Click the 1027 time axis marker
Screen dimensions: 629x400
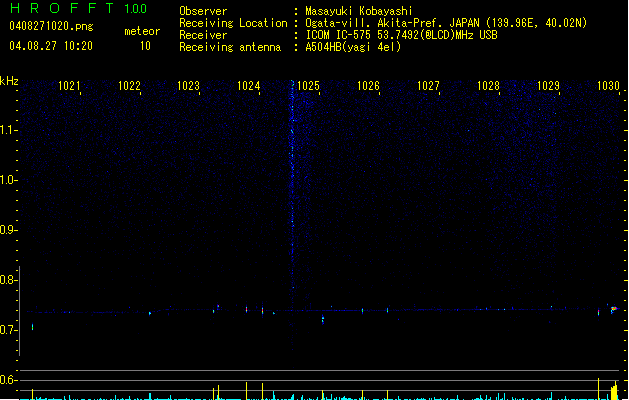(428, 86)
